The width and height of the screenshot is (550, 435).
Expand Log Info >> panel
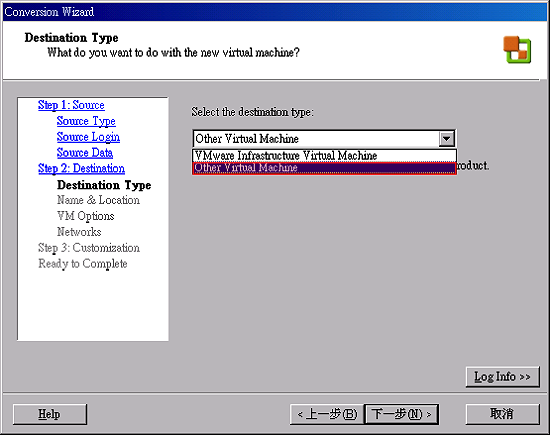502,377
